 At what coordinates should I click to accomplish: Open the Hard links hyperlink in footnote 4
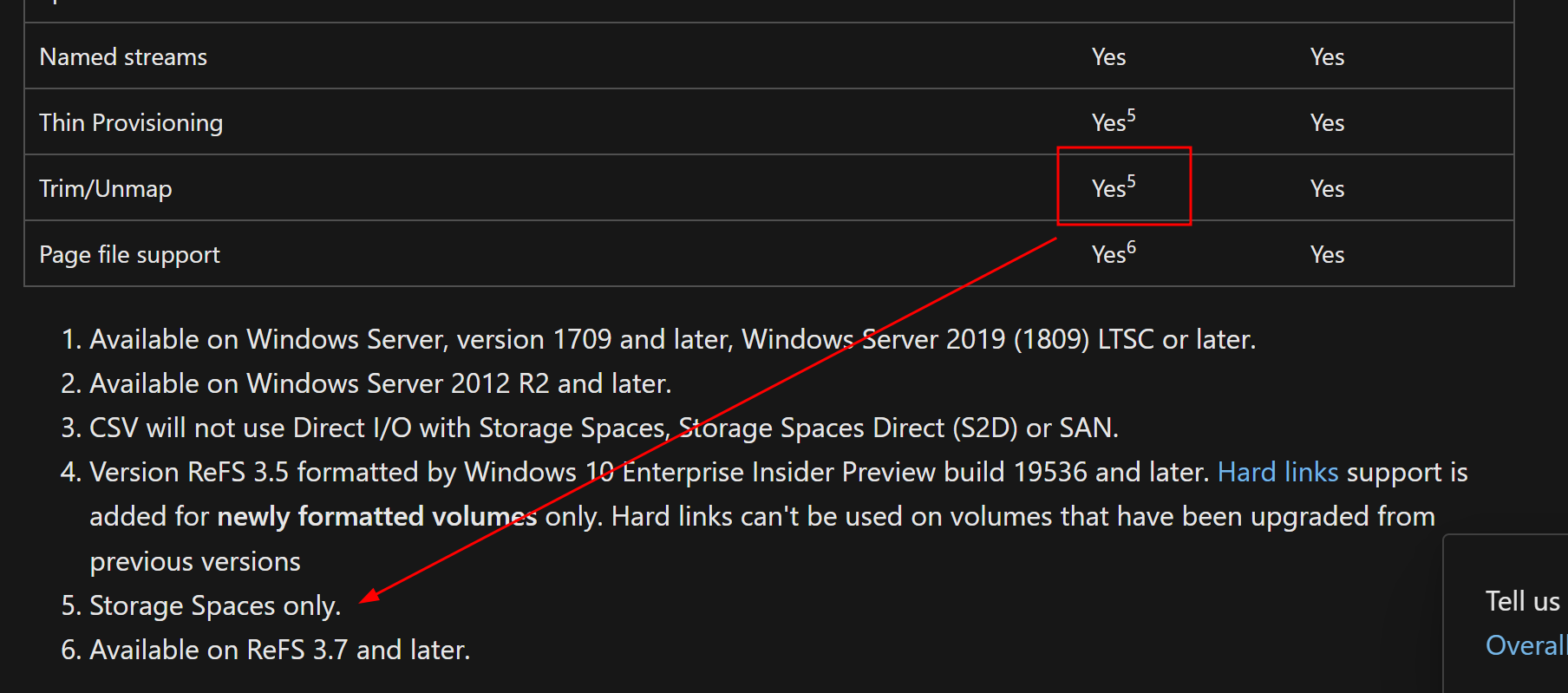click(1277, 472)
